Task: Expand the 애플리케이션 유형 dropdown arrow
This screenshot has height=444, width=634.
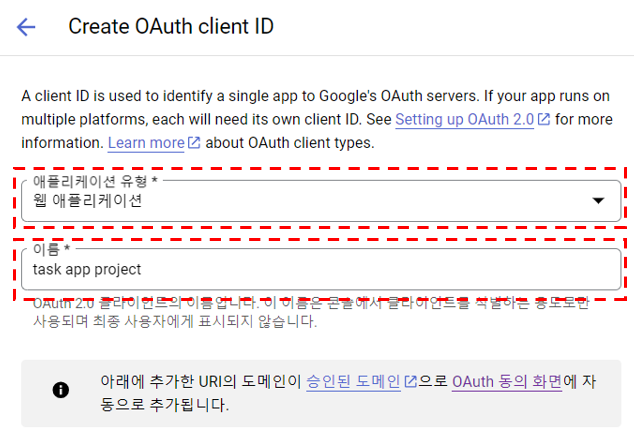Action: pos(598,201)
